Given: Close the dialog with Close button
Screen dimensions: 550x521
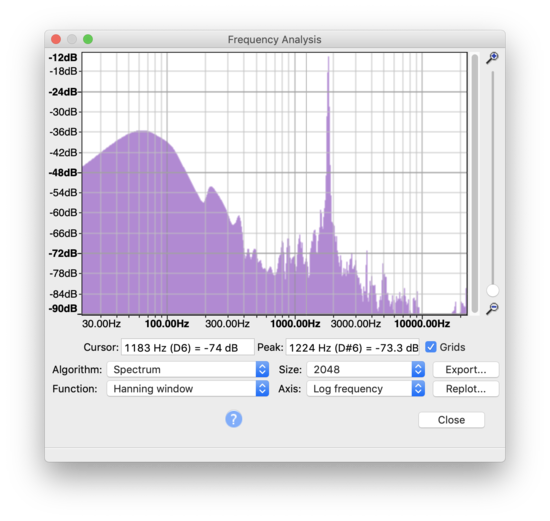Looking at the screenshot, I should point(451,420).
